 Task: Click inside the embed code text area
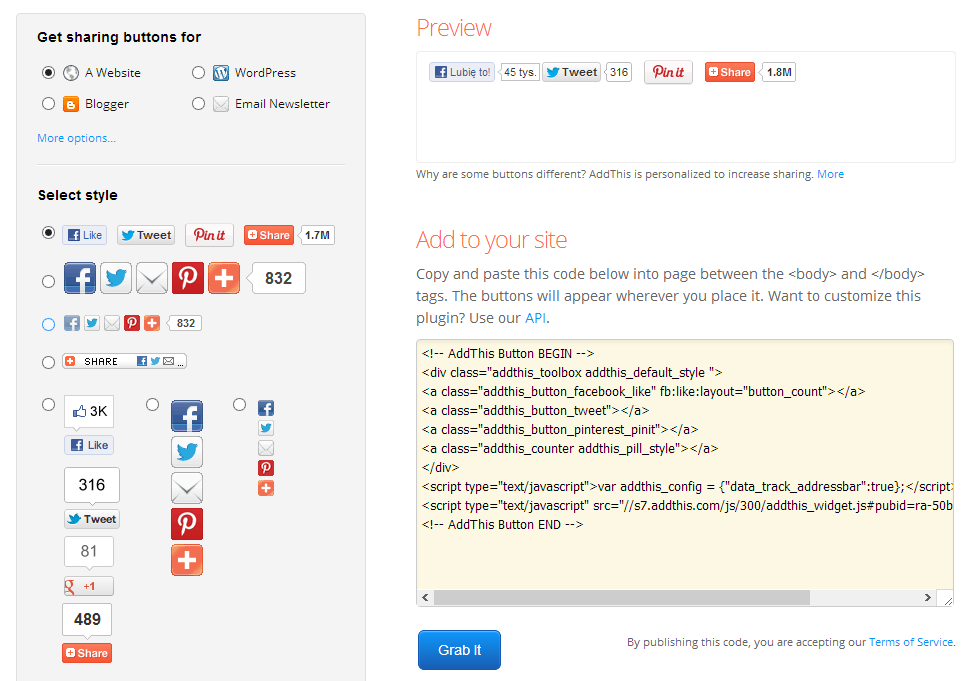(685, 465)
